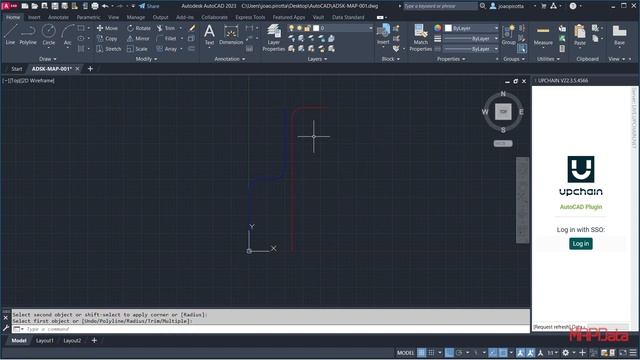Open the object color ByLayer dropdown

point(471,28)
